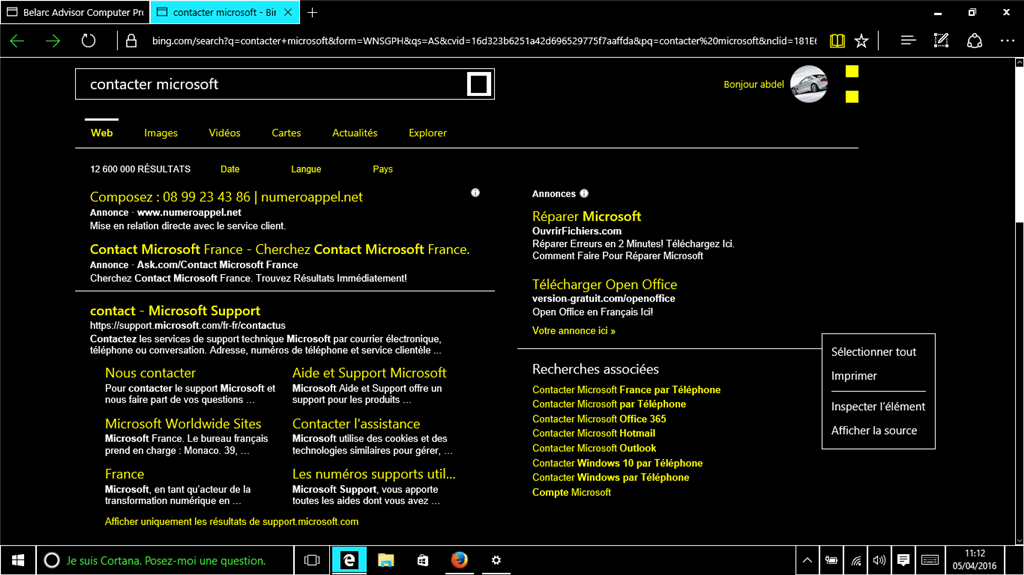1024x575 pixels.
Task: Open the Réparer Microsoft ad link
Action: (586, 216)
